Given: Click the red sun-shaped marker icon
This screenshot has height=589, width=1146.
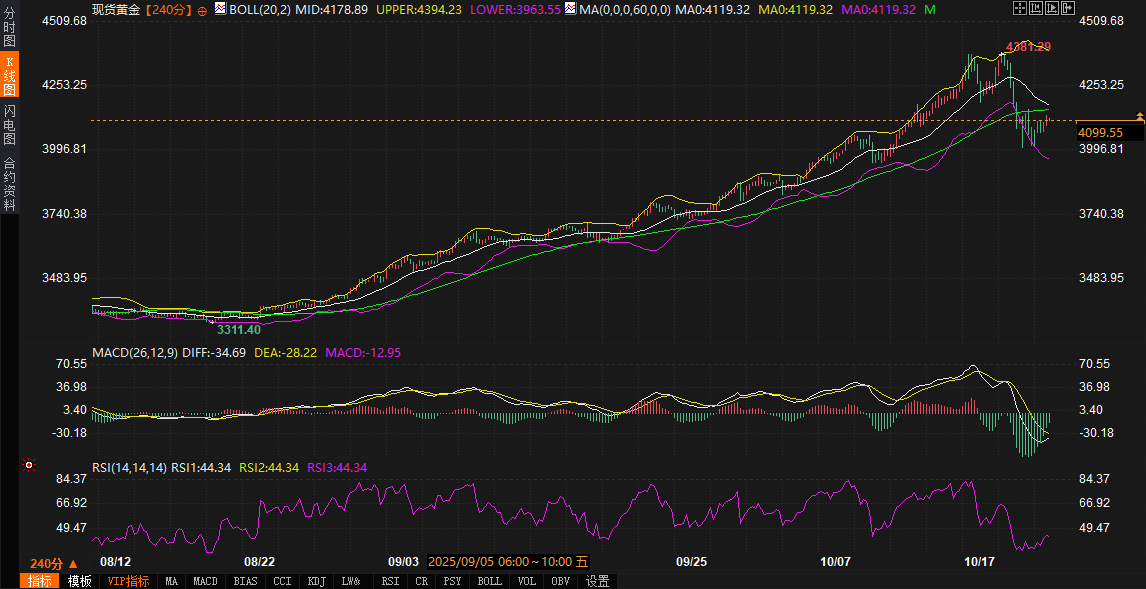Looking at the screenshot, I should click(29, 465).
